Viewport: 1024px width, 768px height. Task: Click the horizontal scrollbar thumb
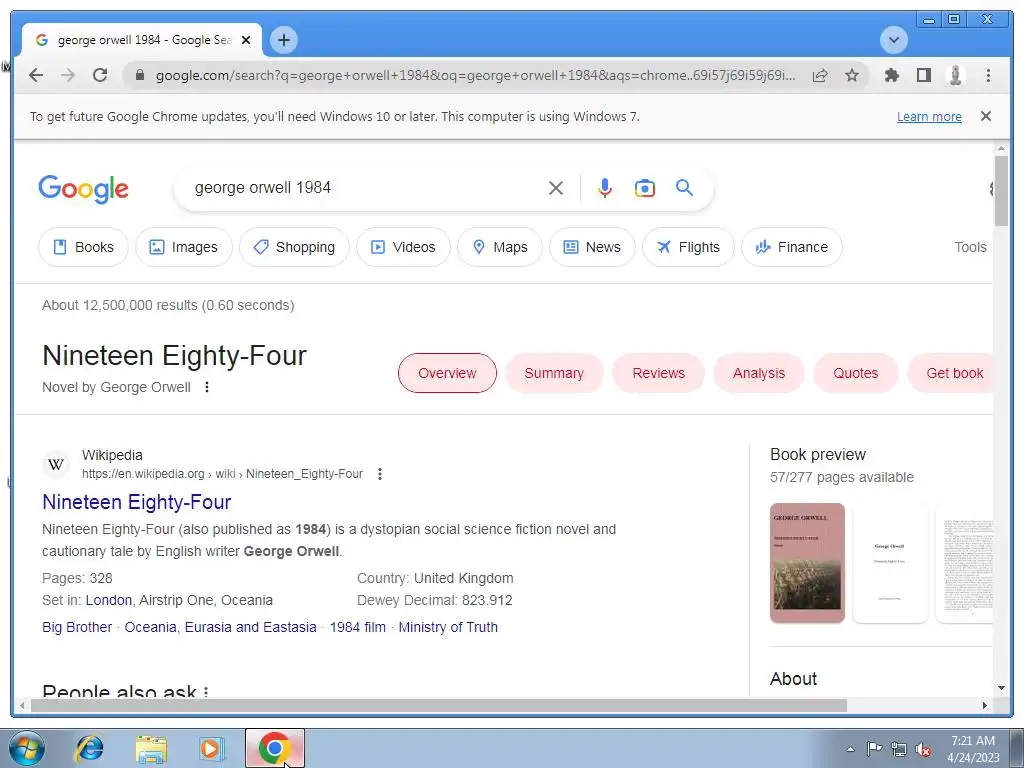(439, 705)
